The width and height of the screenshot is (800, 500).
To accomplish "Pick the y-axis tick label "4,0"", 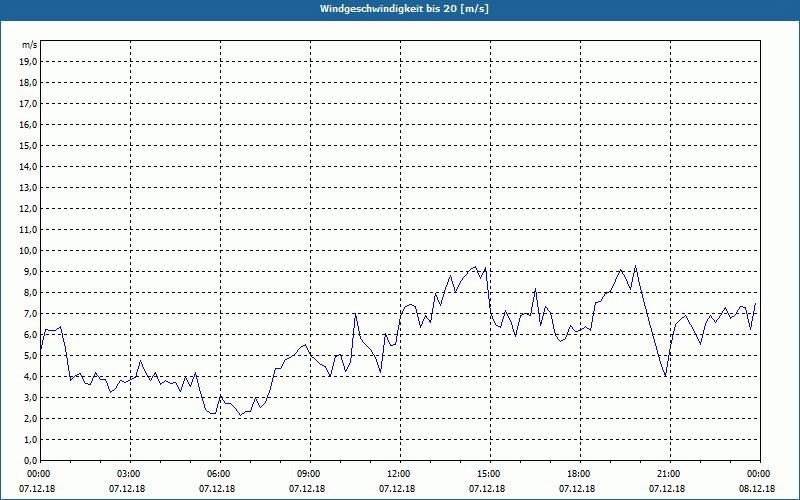I will (x=30, y=377).
